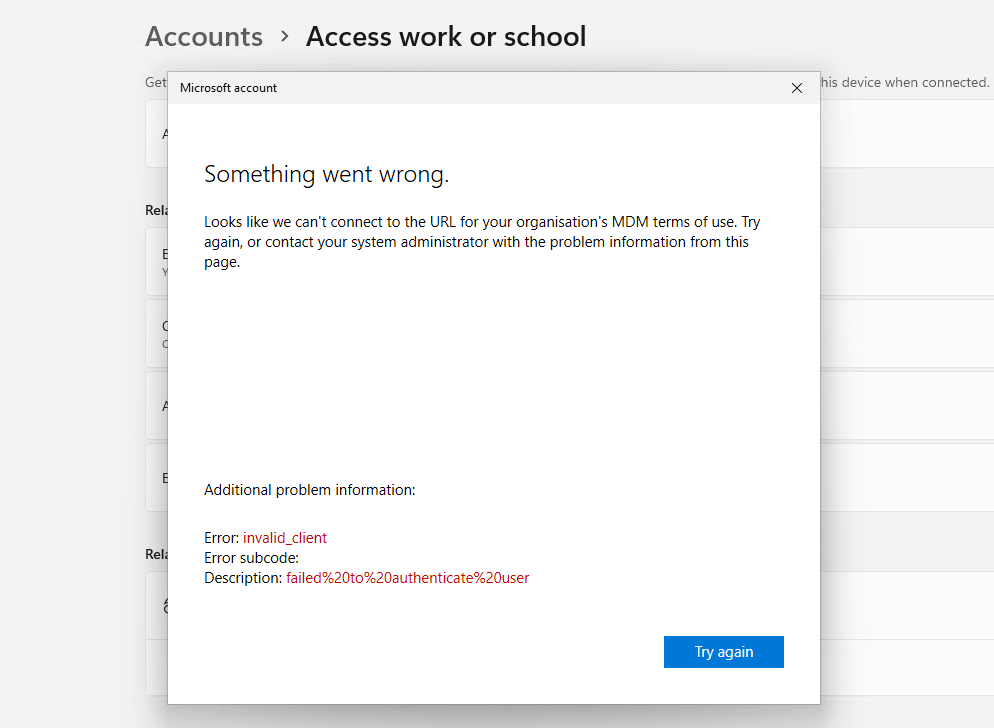Image resolution: width=994 pixels, height=728 pixels.
Task: Click the partially hidden icon in lower-left card
Action: coord(163,606)
